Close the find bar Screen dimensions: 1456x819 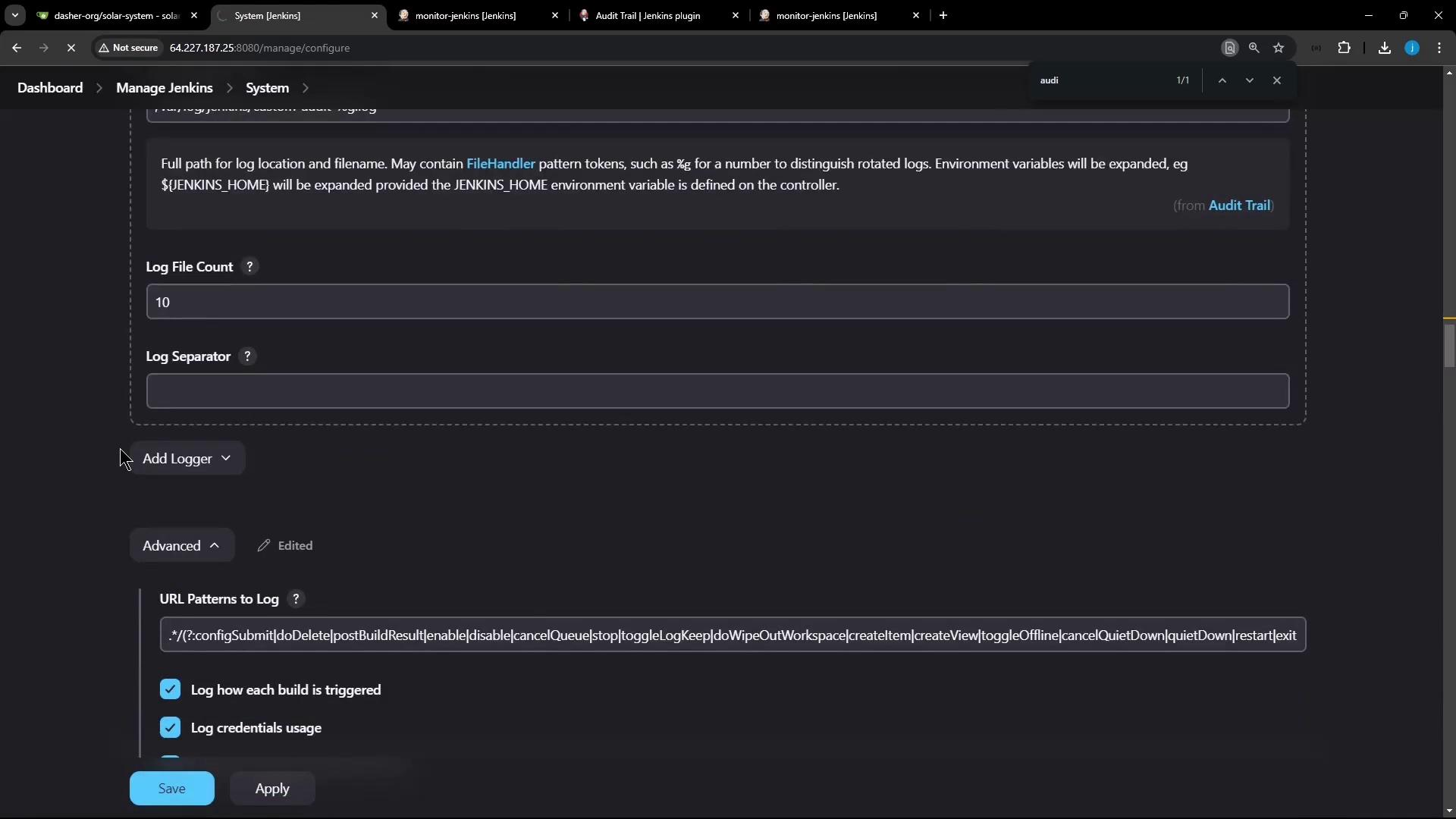pyautogui.click(x=1277, y=80)
